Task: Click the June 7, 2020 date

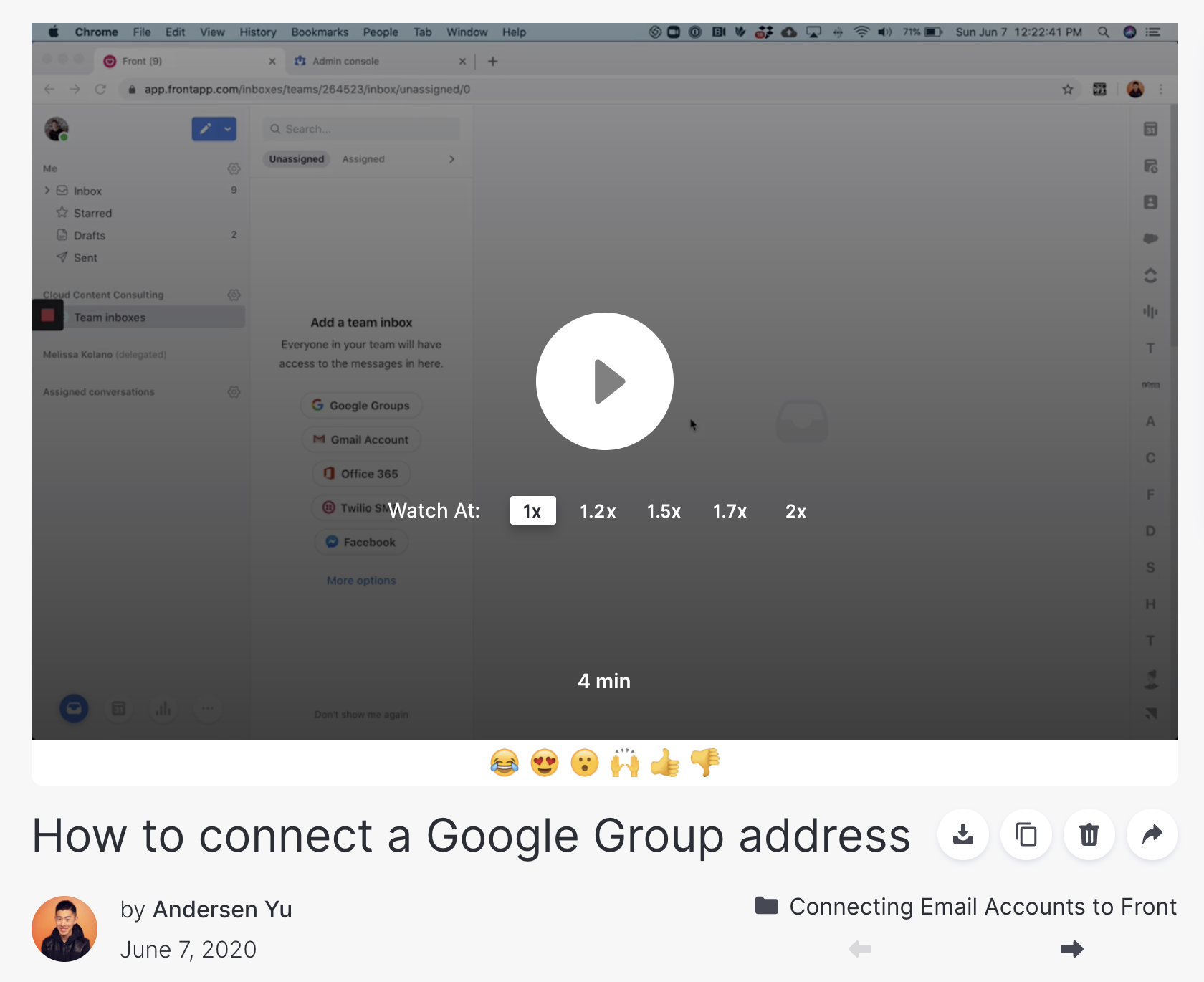Action: pos(188,950)
